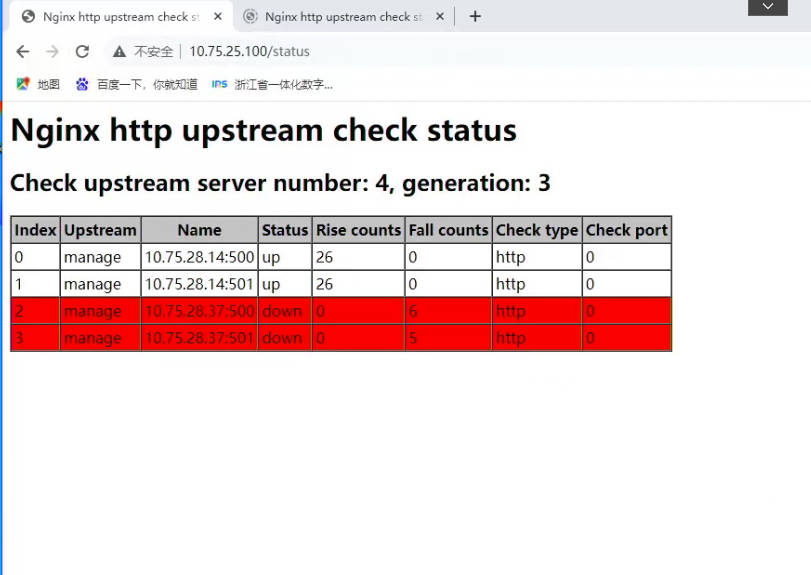811x575 pixels.
Task: Click fall count 6 in row 2
Action: click(x=413, y=311)
